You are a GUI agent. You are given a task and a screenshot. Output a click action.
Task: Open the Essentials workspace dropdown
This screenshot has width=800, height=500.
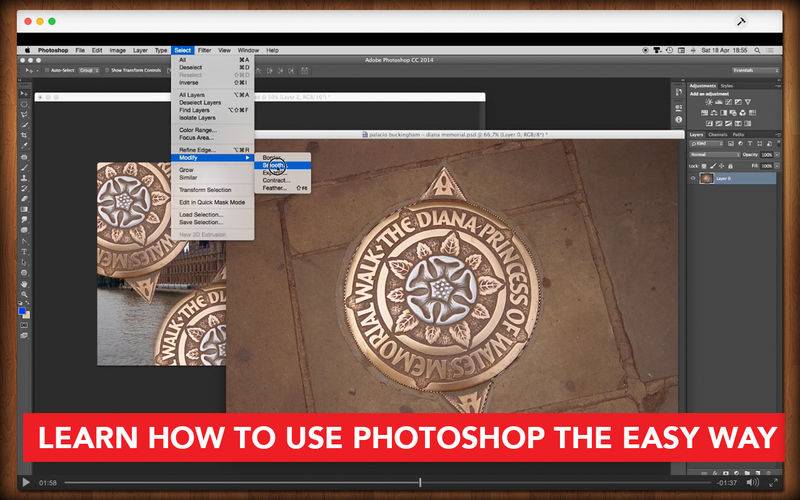click(x=743, y=70)
